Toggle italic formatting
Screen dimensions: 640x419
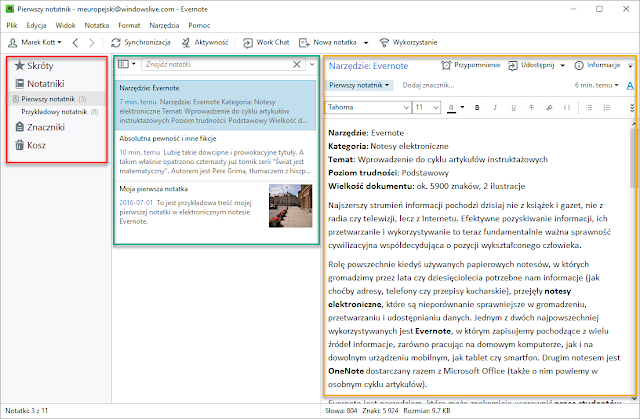pyautogui.click(x=495, y=108)
